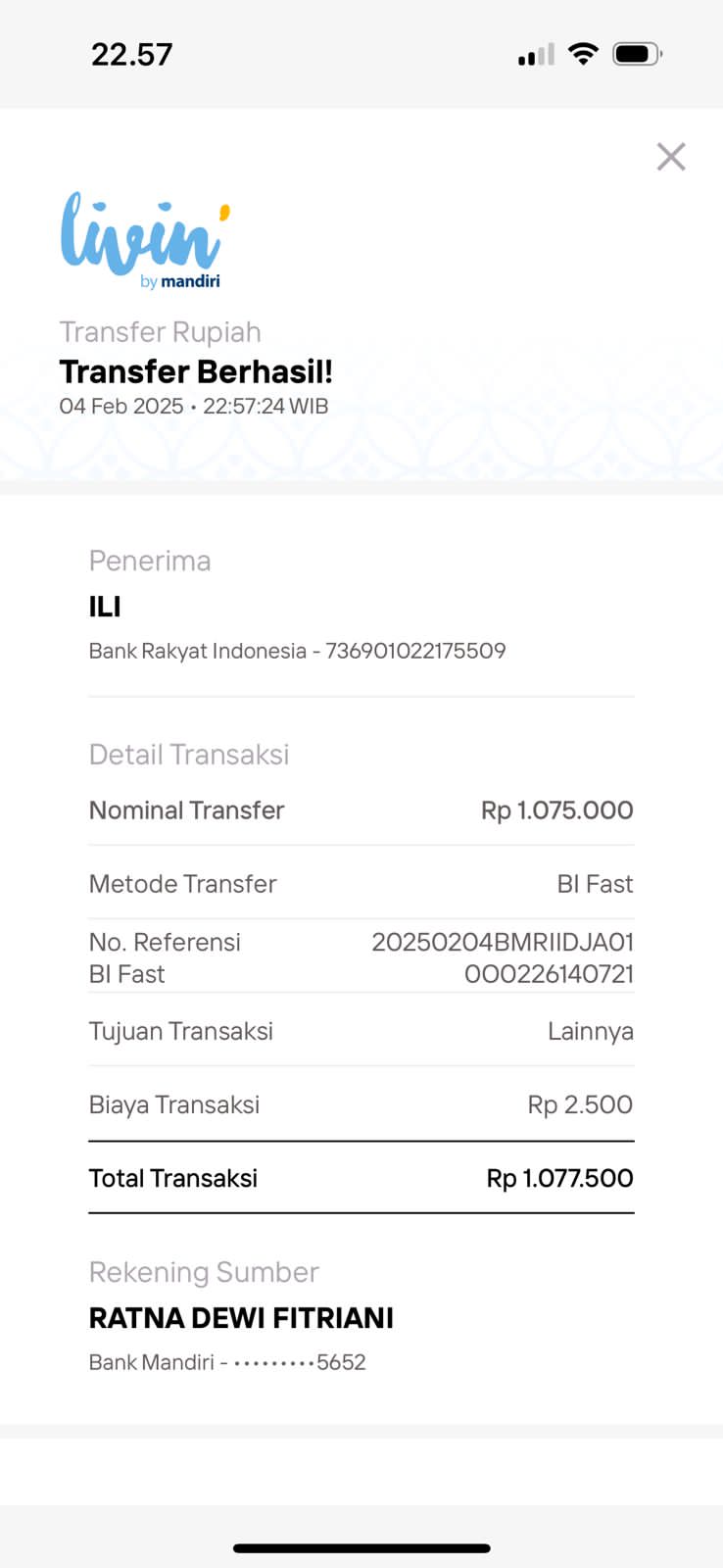Tap the Tujuan Transaksi value Lainnya
This screenshot has height=1568, width=723.
point(590,1031)
